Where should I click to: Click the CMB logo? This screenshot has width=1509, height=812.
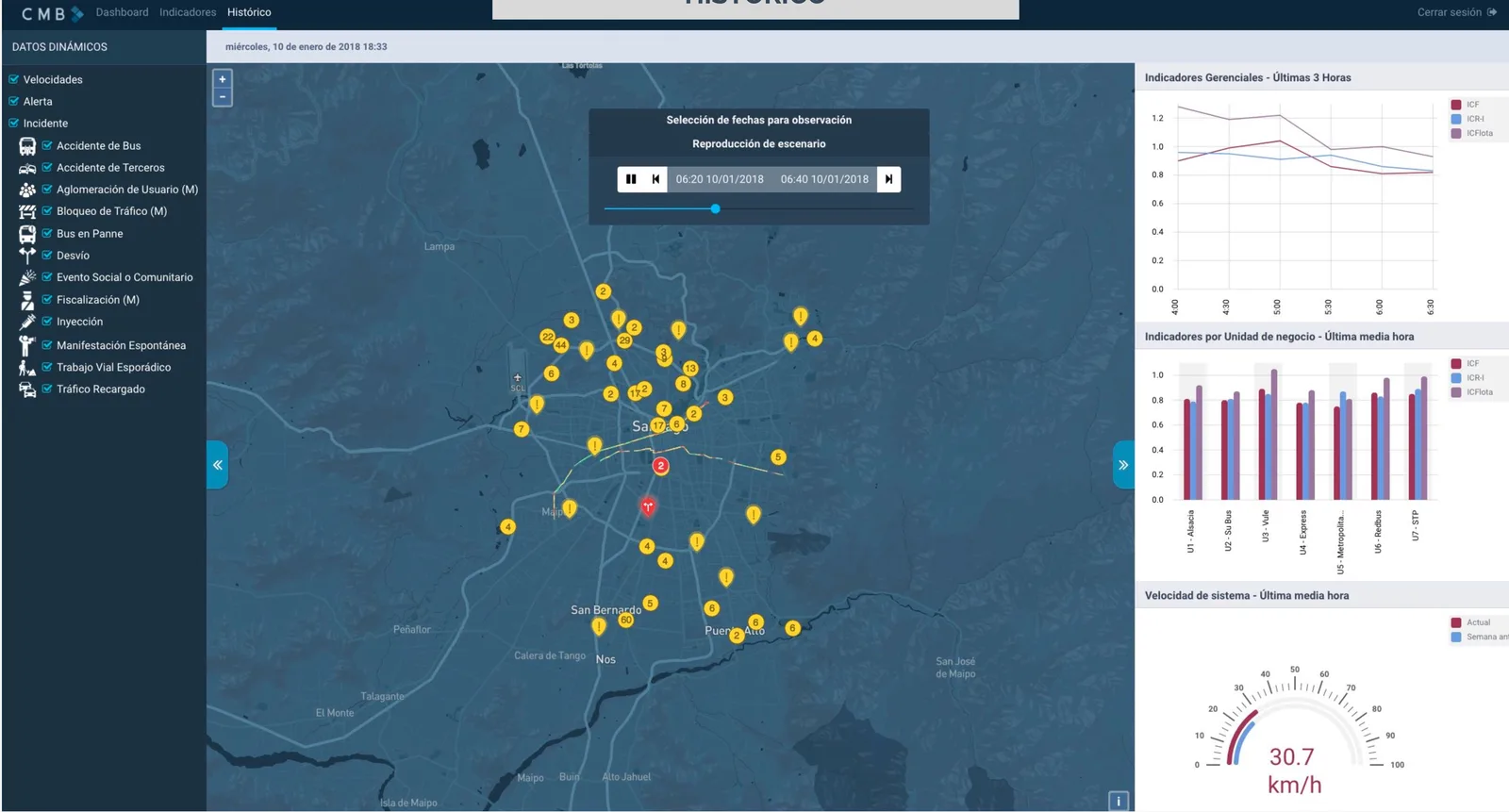[x=52, y=13]
